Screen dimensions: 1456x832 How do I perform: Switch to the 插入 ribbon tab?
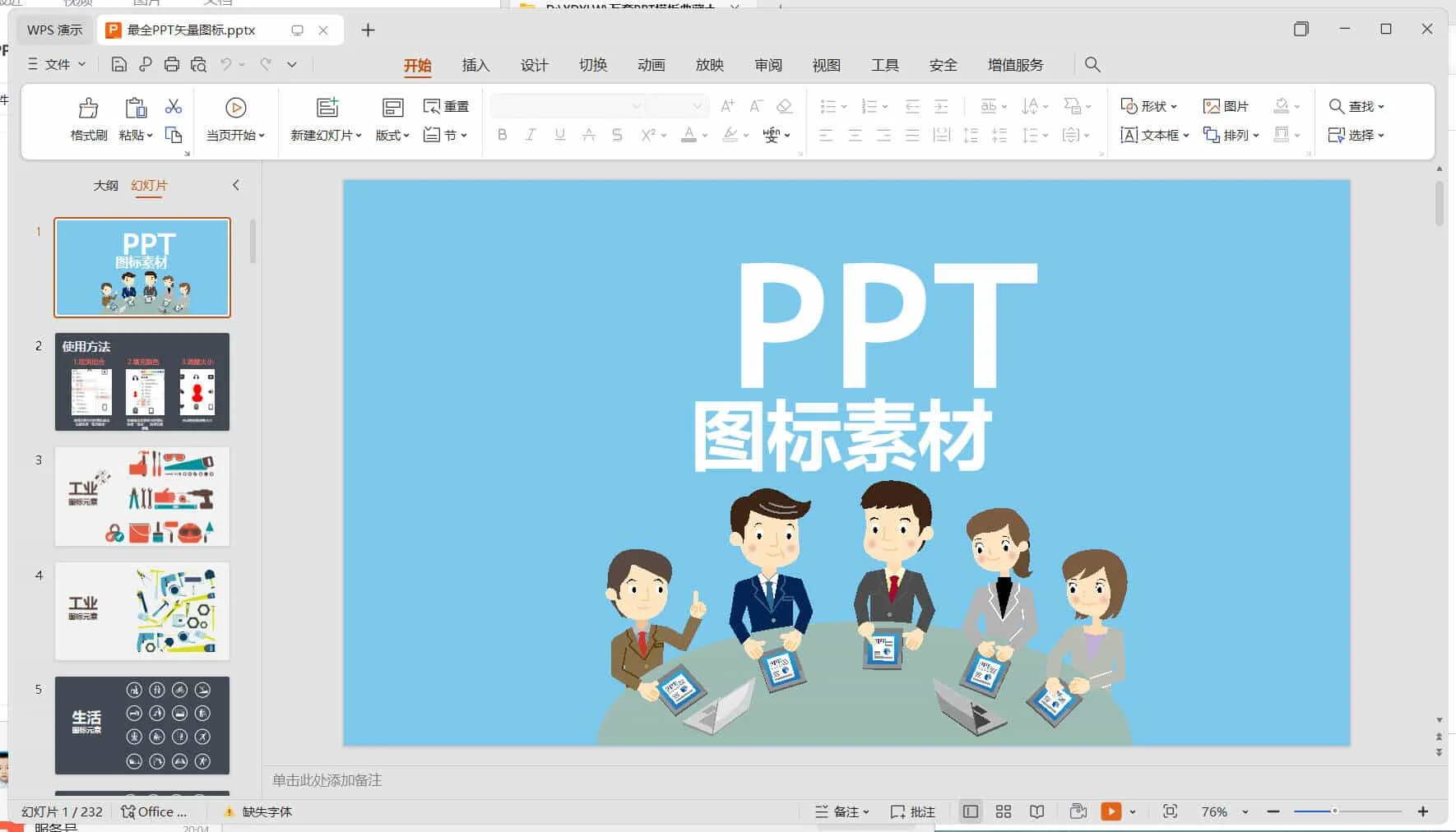pyautogui.click(x=475, y=65)
